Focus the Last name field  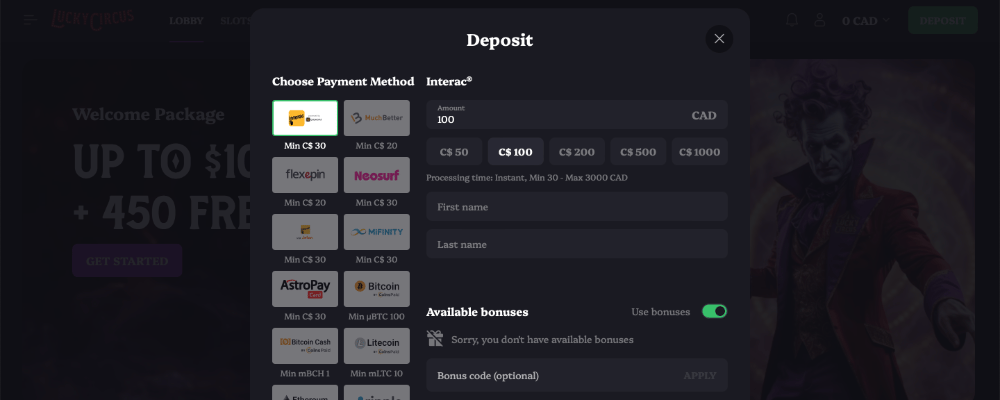tap(577, 244)
